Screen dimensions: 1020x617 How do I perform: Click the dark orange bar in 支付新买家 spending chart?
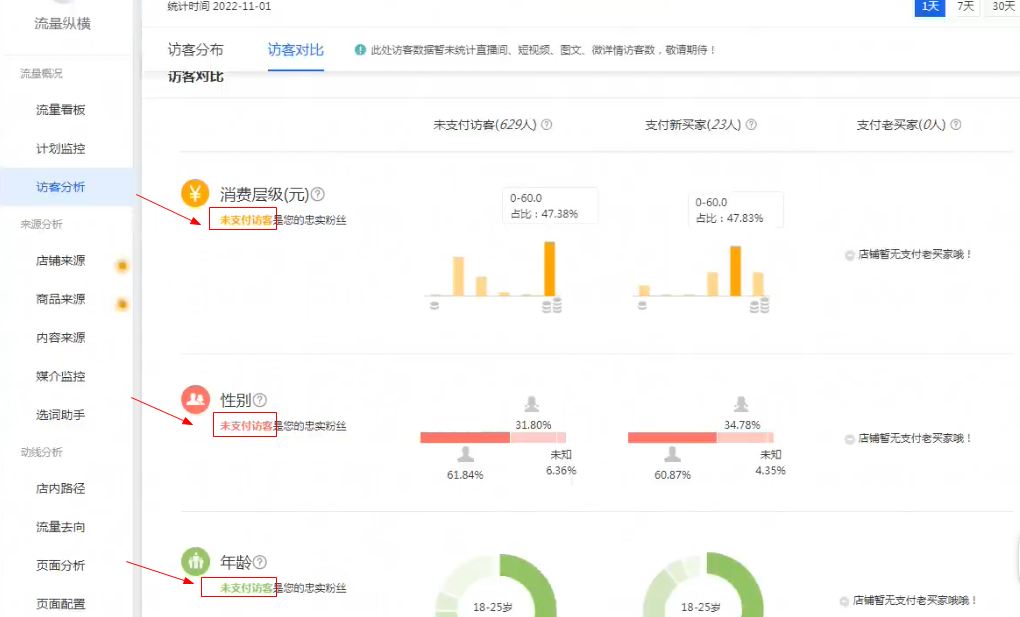[735, 271]
